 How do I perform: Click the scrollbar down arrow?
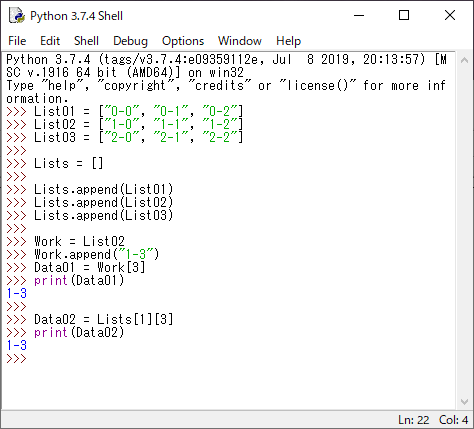[464, 402]
